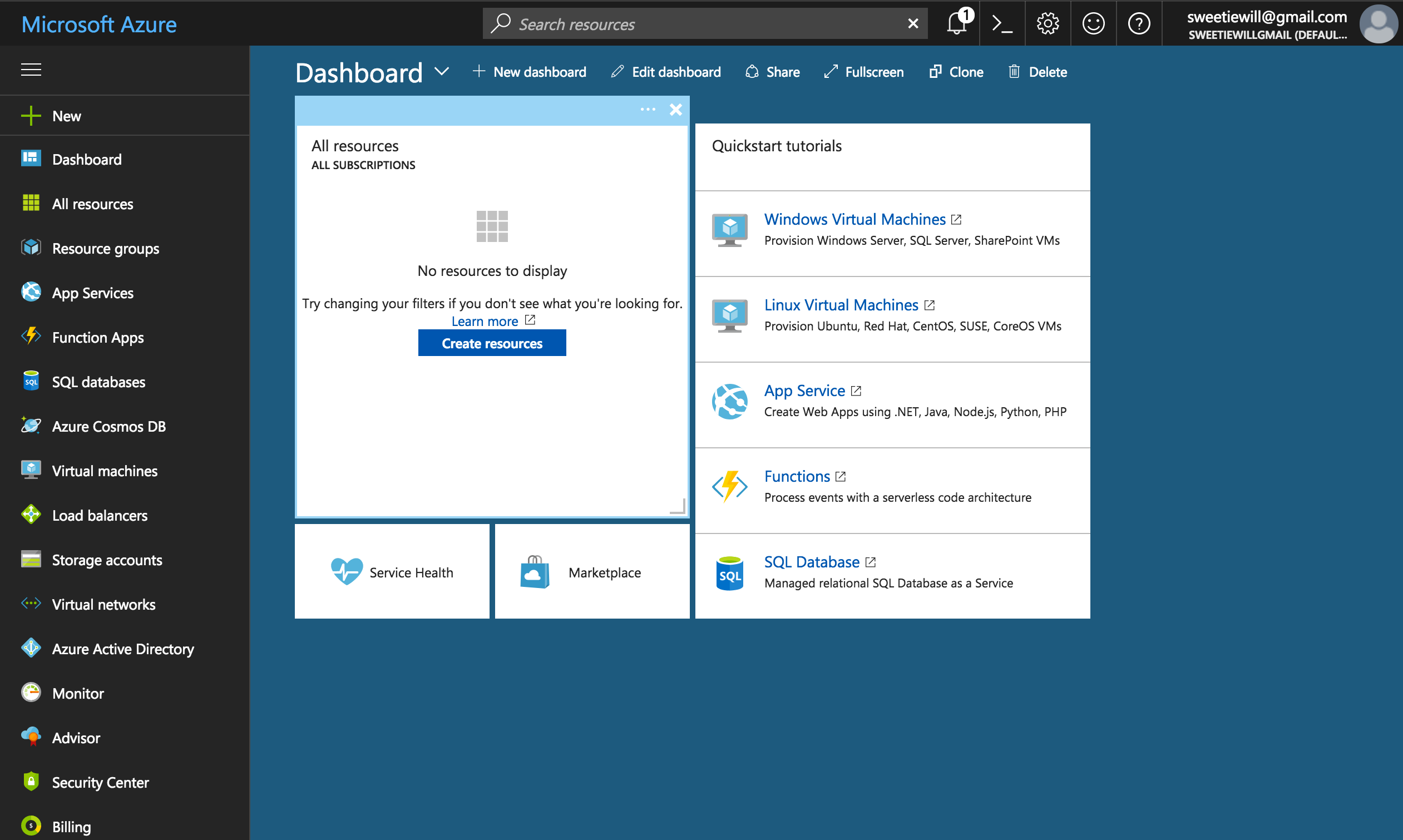Click the All resources grid icon in sidebar
The height and width of the screenshot is (840, 1403).
[31, 203]
